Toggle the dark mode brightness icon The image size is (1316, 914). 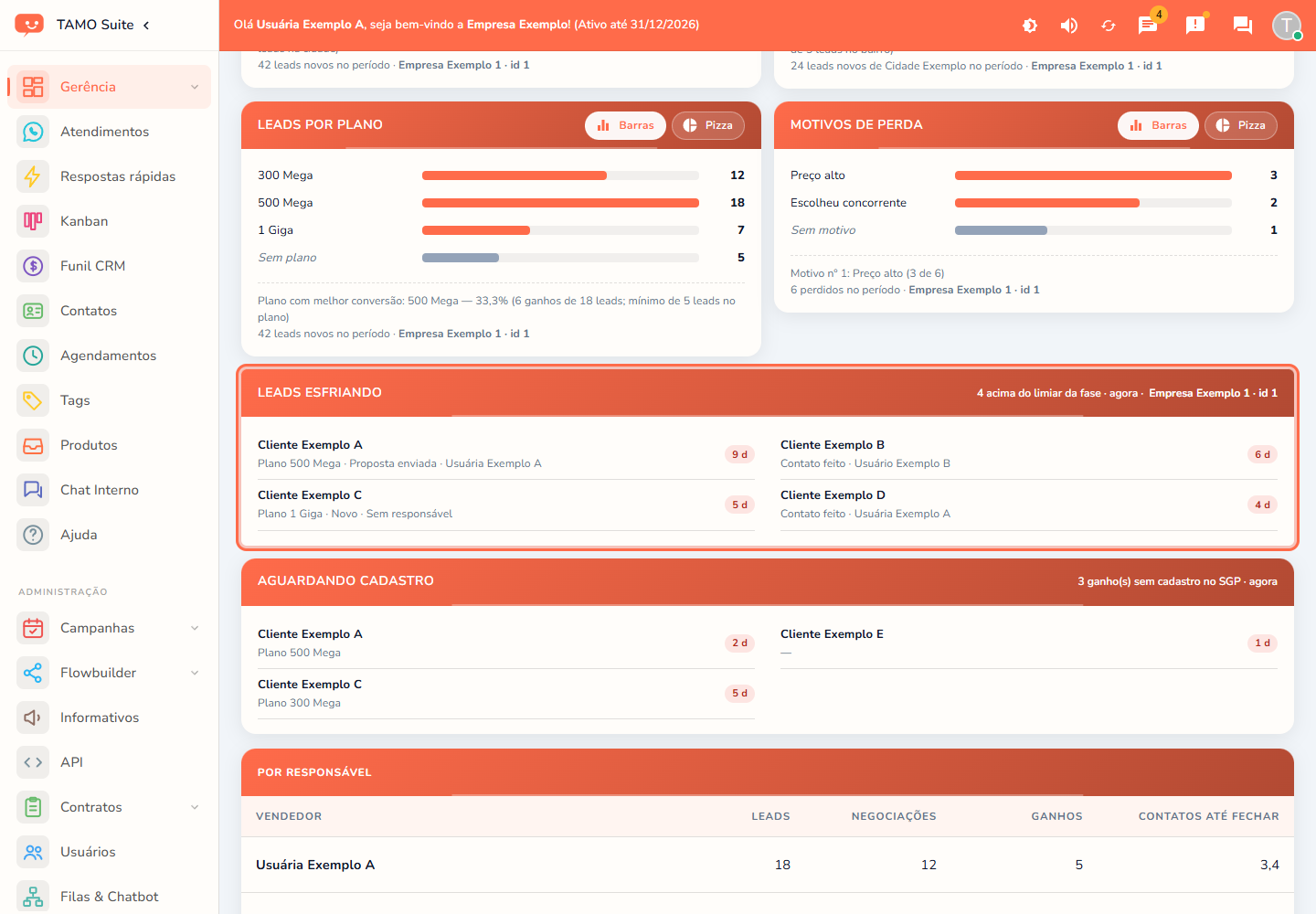click(1030, 26)
